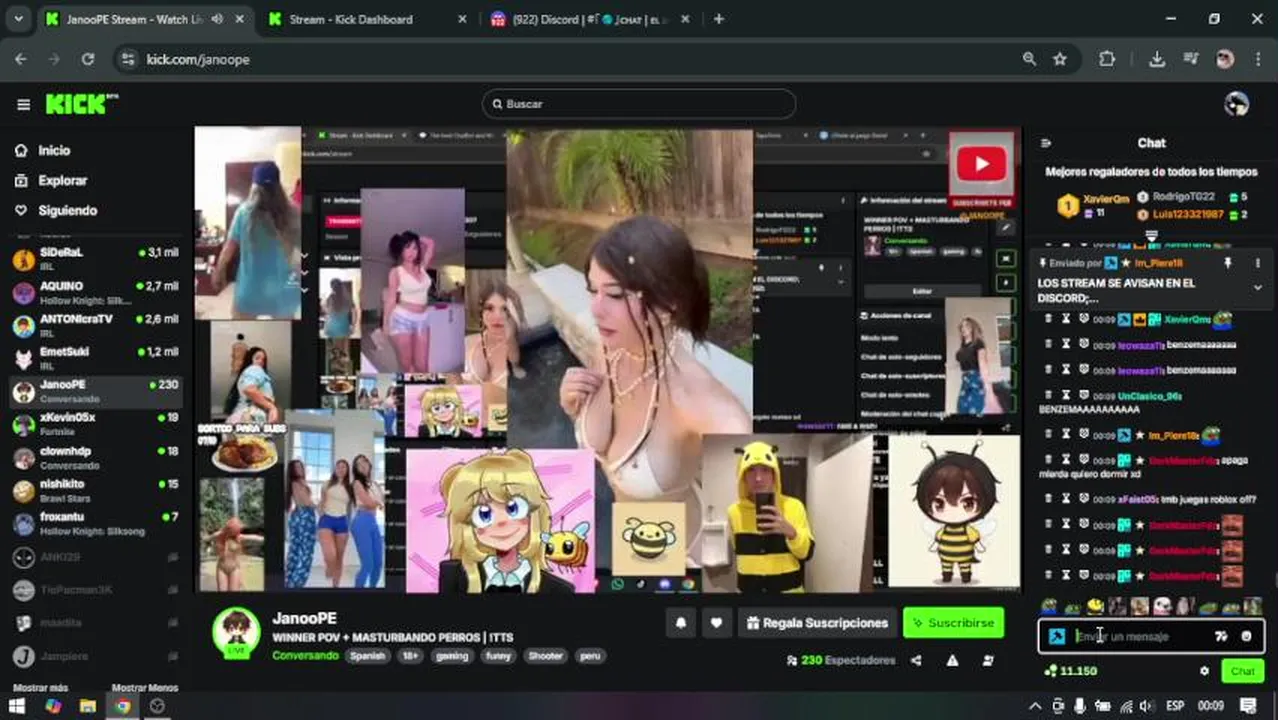Open the clip or moderator icon beside report
The width and height of the screenshot is (1278, 720).
[988, 660]
